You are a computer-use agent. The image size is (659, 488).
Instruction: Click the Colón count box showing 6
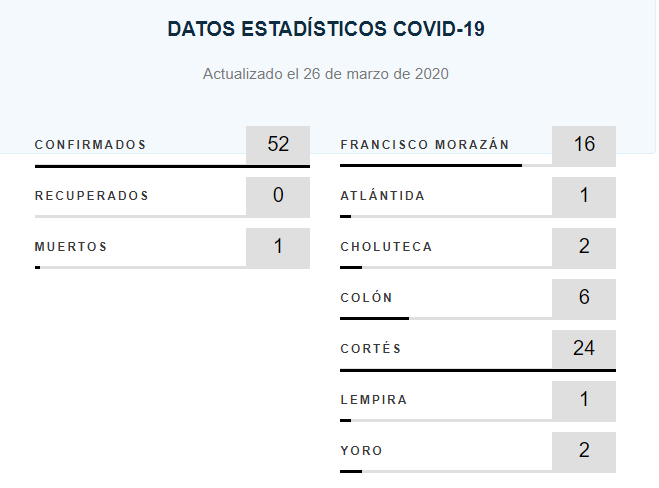pyautogui.click(x=584, y=299)
